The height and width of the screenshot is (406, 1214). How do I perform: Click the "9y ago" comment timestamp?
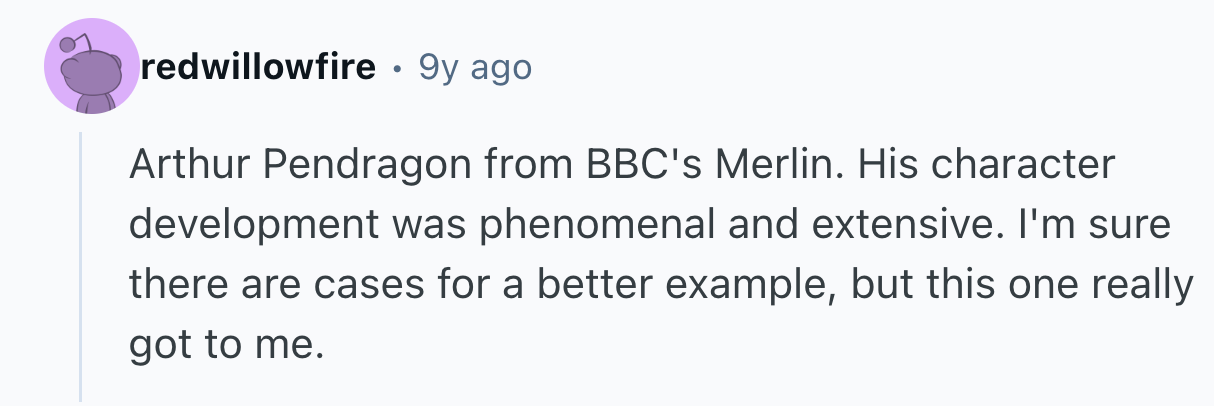475,68
